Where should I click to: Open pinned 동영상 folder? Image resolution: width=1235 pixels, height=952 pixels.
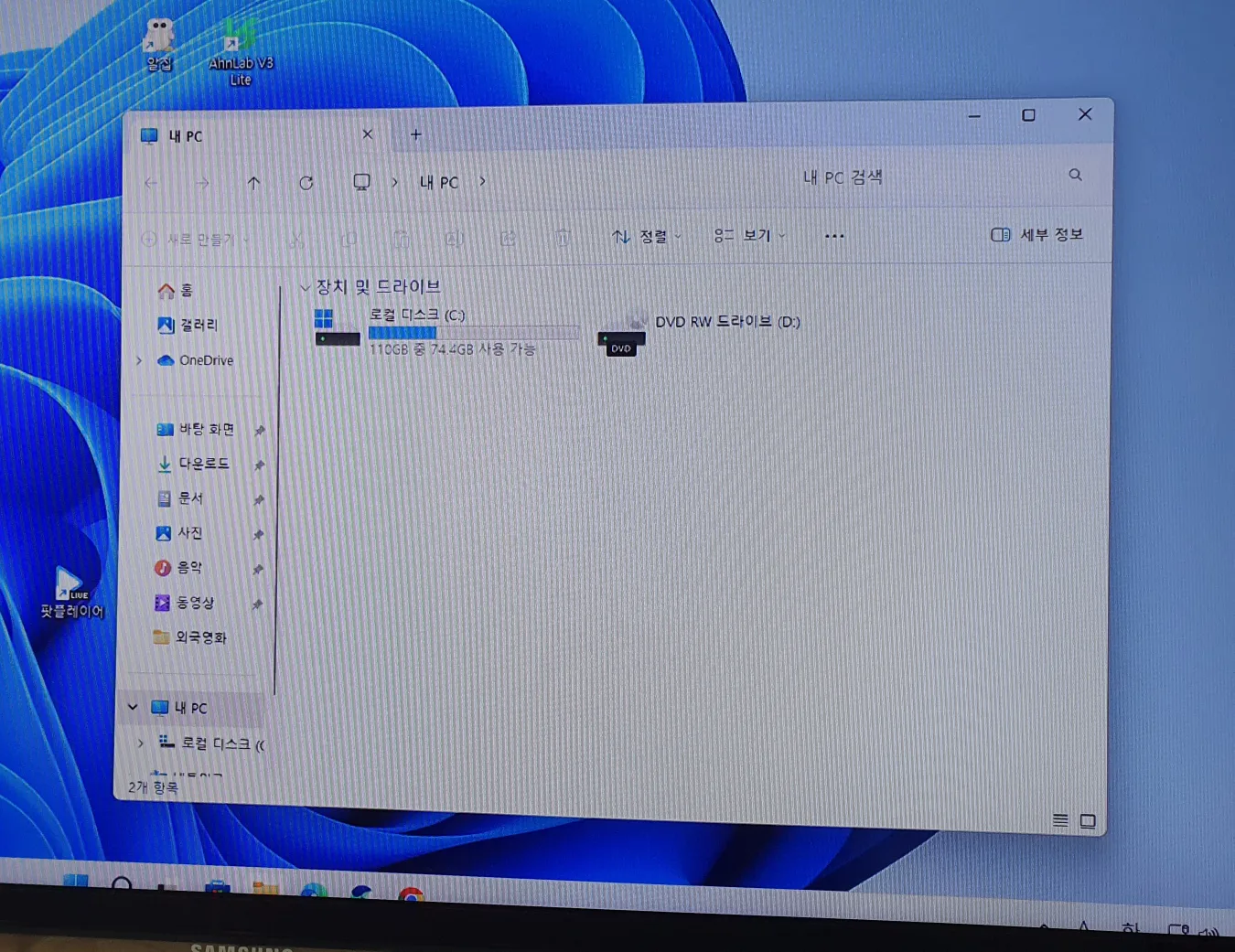click(184, 603)
